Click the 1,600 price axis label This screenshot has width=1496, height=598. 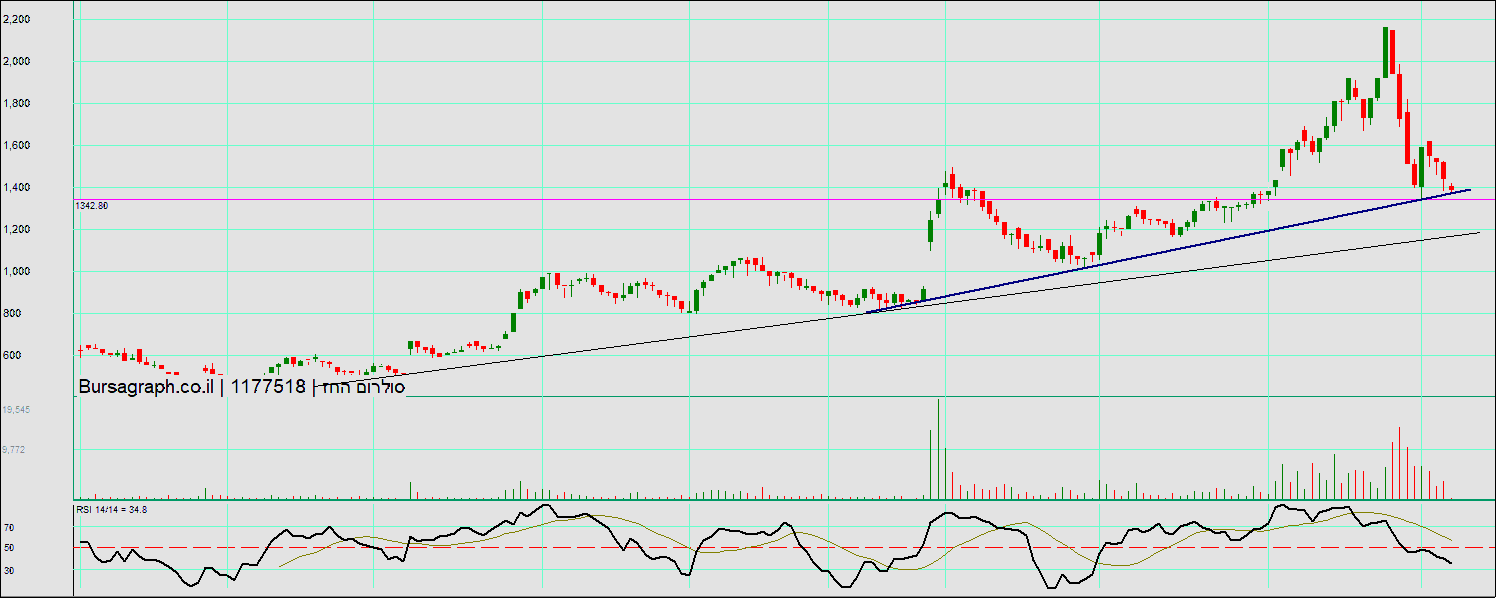coord(16,145)
